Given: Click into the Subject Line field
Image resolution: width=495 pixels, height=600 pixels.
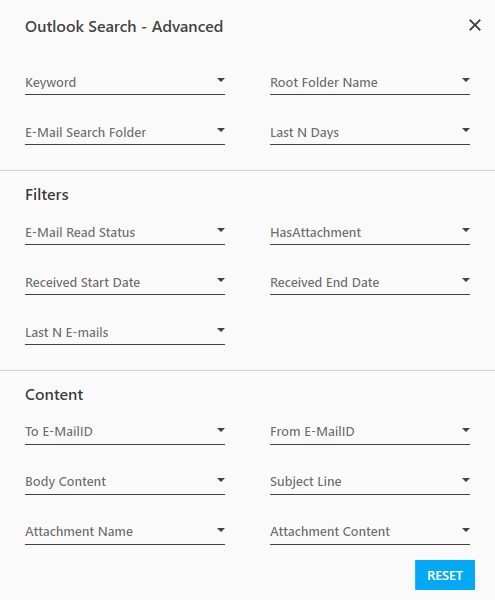Looking at the screenshot, I should [x=363, y=481].
